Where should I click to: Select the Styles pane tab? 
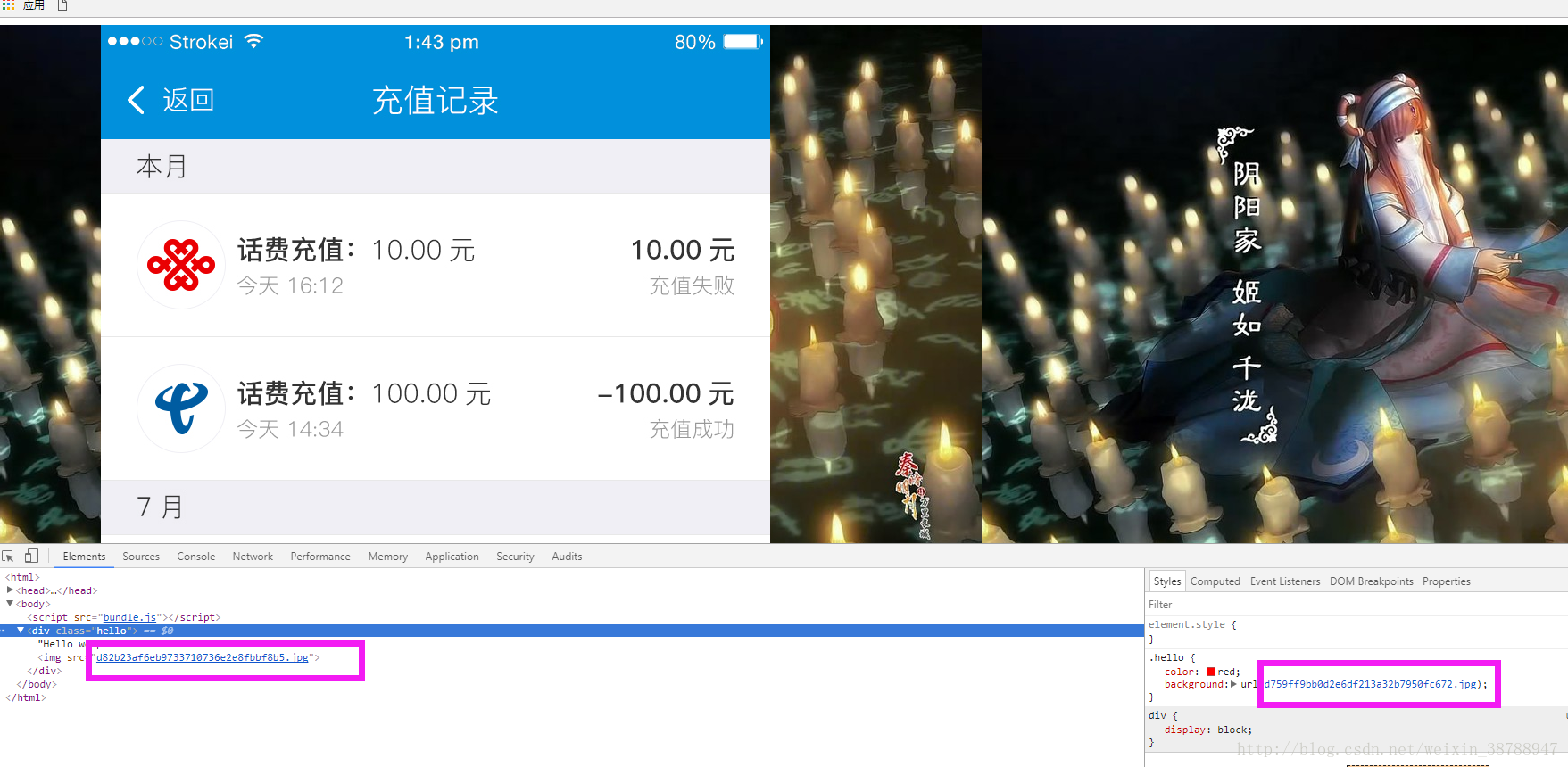(x=1167, y=581)
